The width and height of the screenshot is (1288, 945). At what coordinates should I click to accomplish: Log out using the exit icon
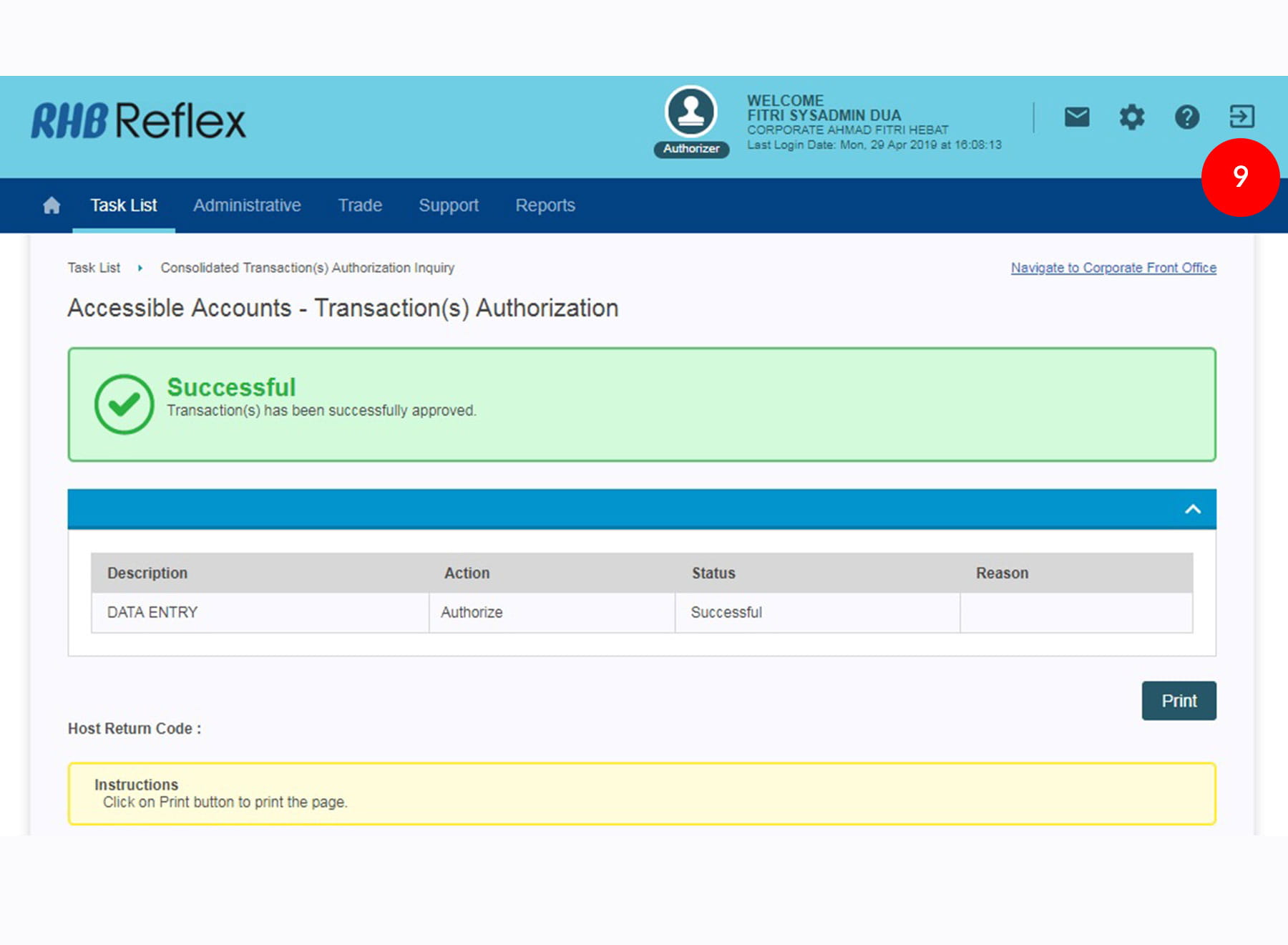tap(1241, 116)
